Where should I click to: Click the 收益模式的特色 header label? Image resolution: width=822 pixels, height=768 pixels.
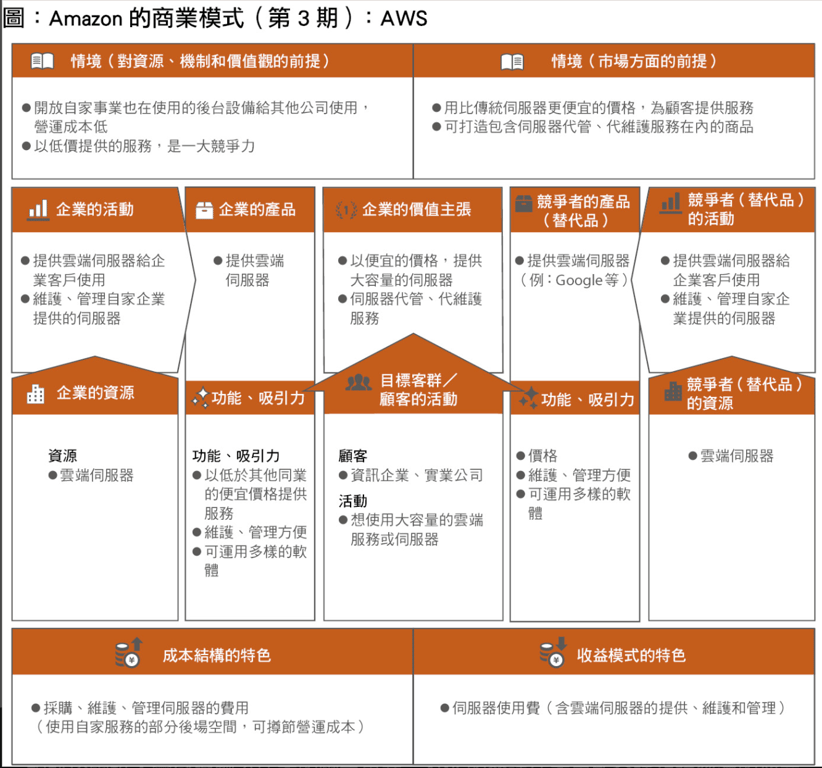(631, 655)
